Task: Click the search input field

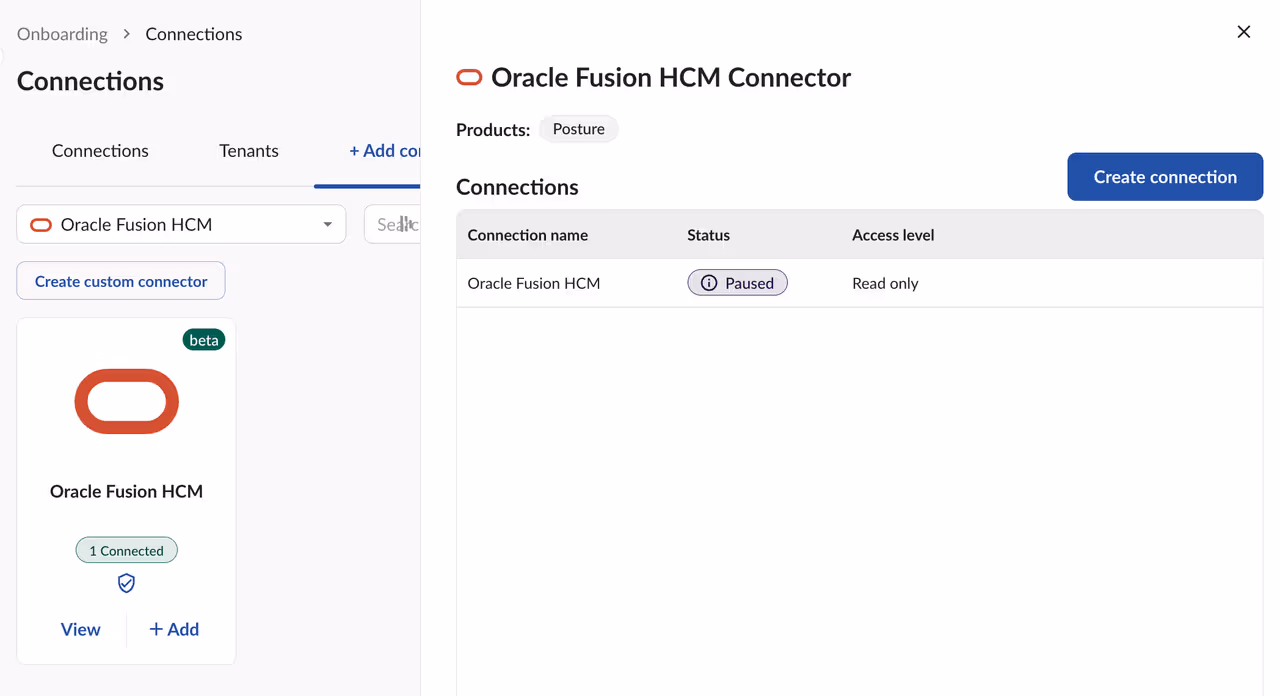Action: [x=392, y=224]
